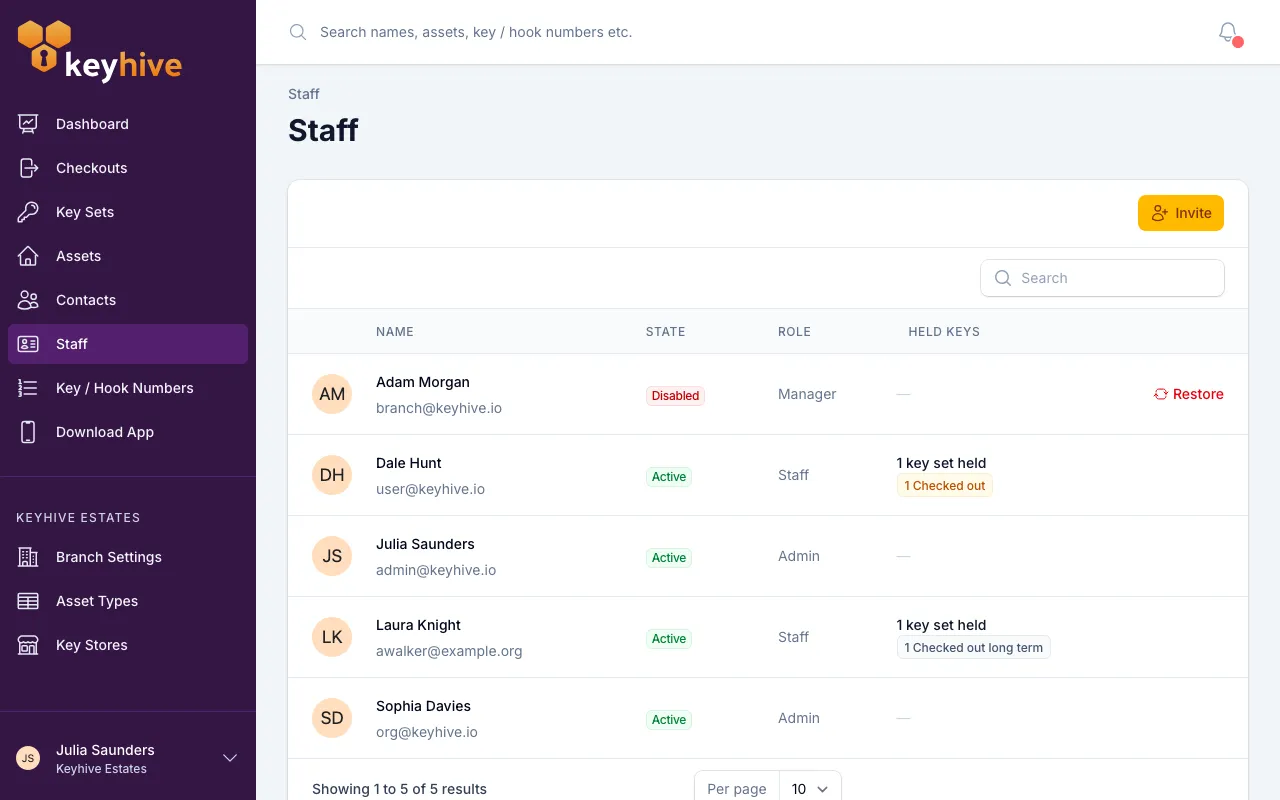Image resolution: width=1280 pixels, height=800 pixels.
Task: Open Branch Settings in the sidebar
Action: 128,557
